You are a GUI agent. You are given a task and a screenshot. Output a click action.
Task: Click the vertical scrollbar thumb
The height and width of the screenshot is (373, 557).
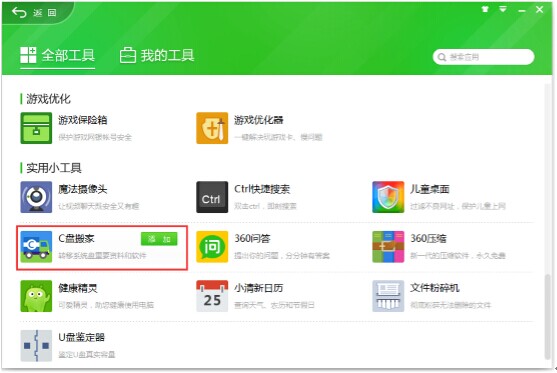point(548,316)
